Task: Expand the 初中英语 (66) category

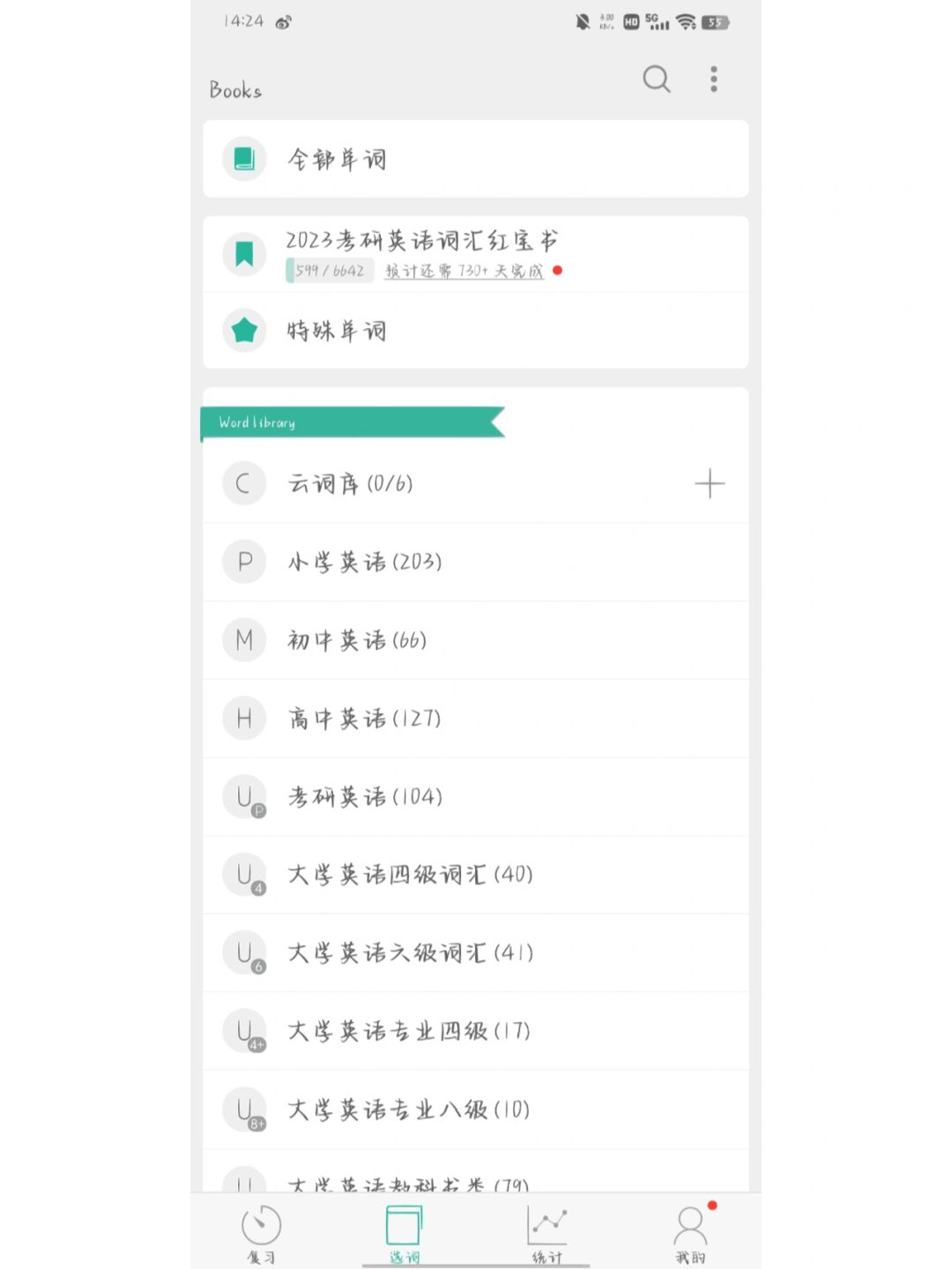Action: tap(357, 640)
